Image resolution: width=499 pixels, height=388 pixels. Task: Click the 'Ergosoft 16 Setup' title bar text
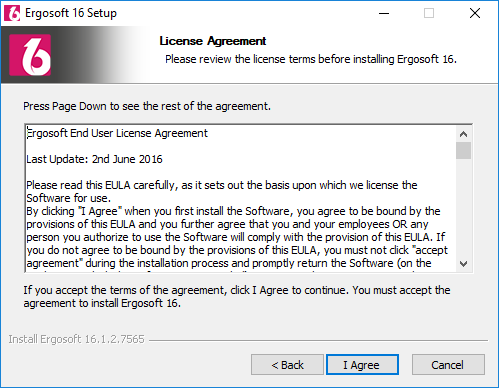pos(71,13)
